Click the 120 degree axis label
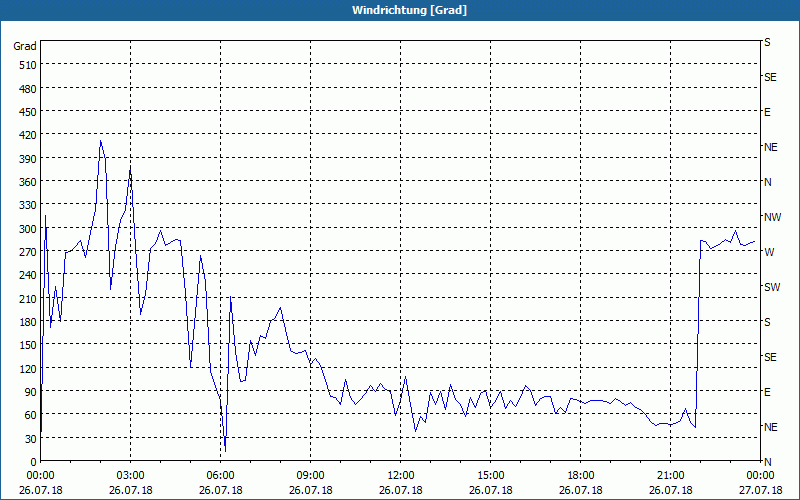 coord(28,368)
